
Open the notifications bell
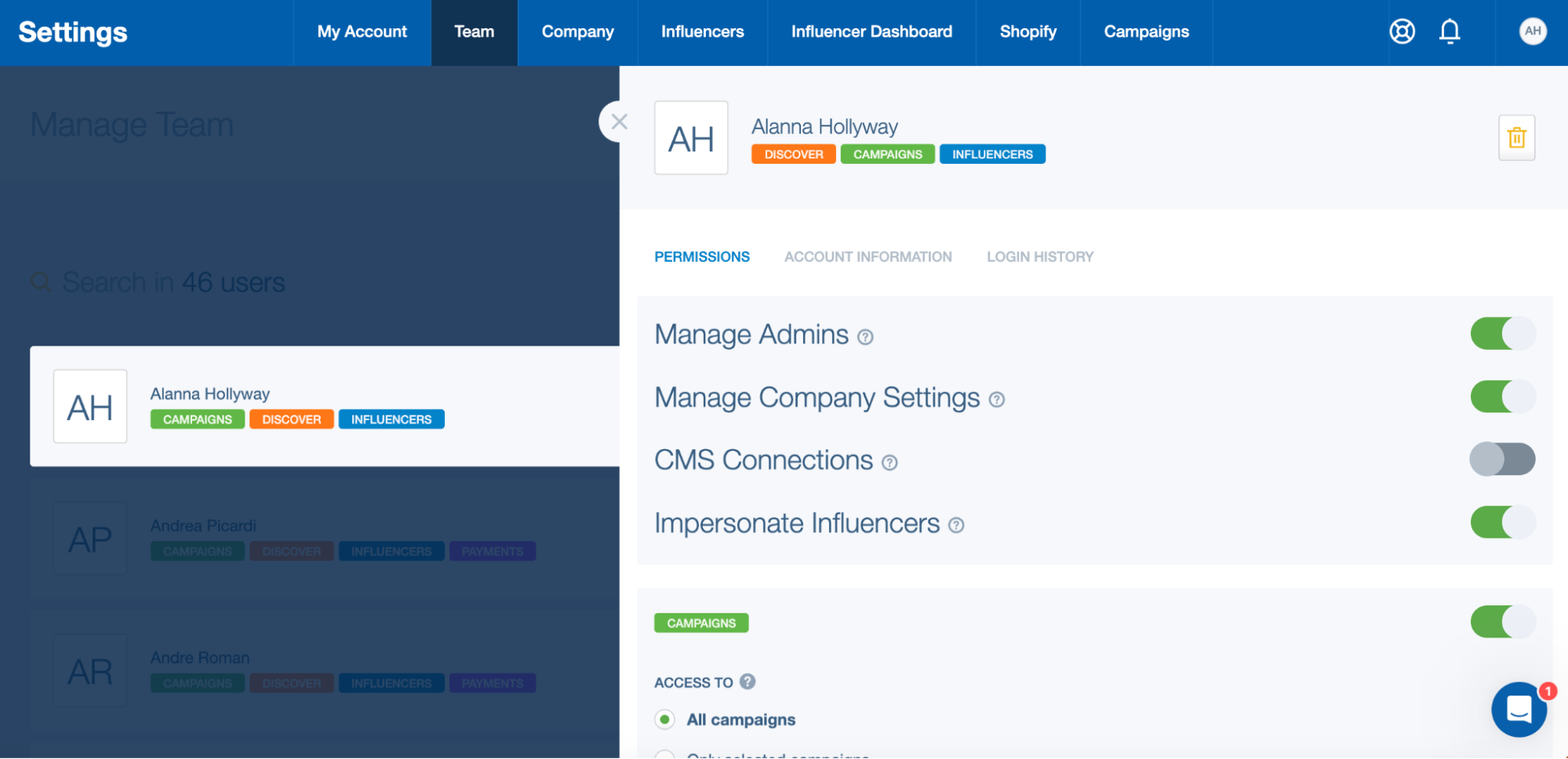tap(1450, 32)
